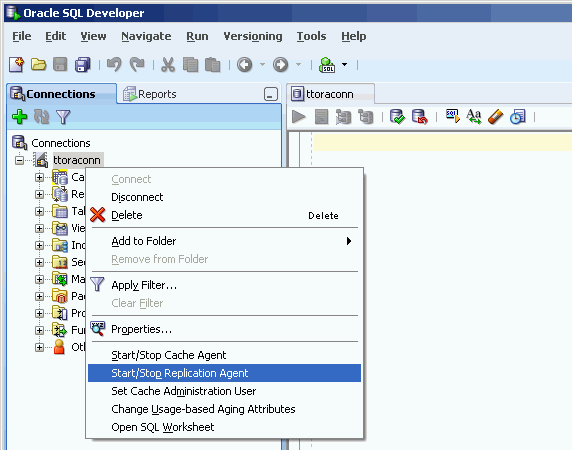Viewport: 572px width, 450px height.
Task: Click the To Upper/Lower Aa icon
Action: click(474, 117)
